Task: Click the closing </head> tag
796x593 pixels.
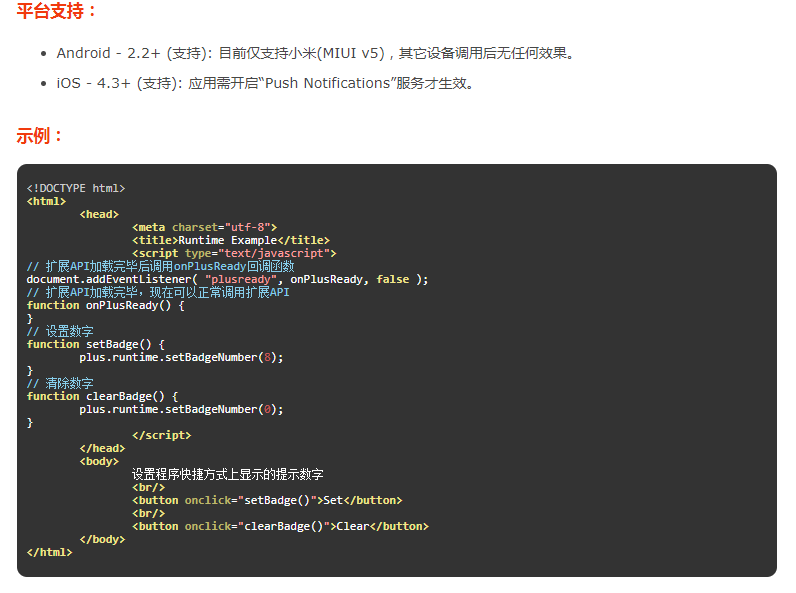Action: (102, 448)
